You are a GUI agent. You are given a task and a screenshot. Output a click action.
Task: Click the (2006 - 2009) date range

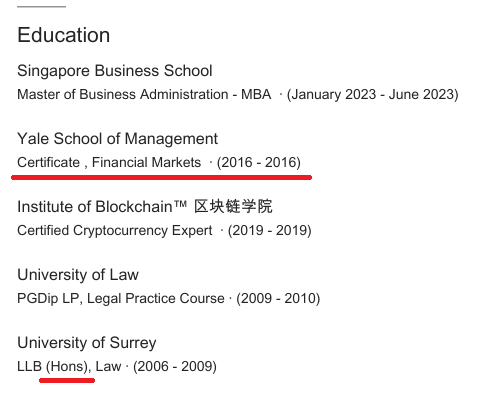175,367
